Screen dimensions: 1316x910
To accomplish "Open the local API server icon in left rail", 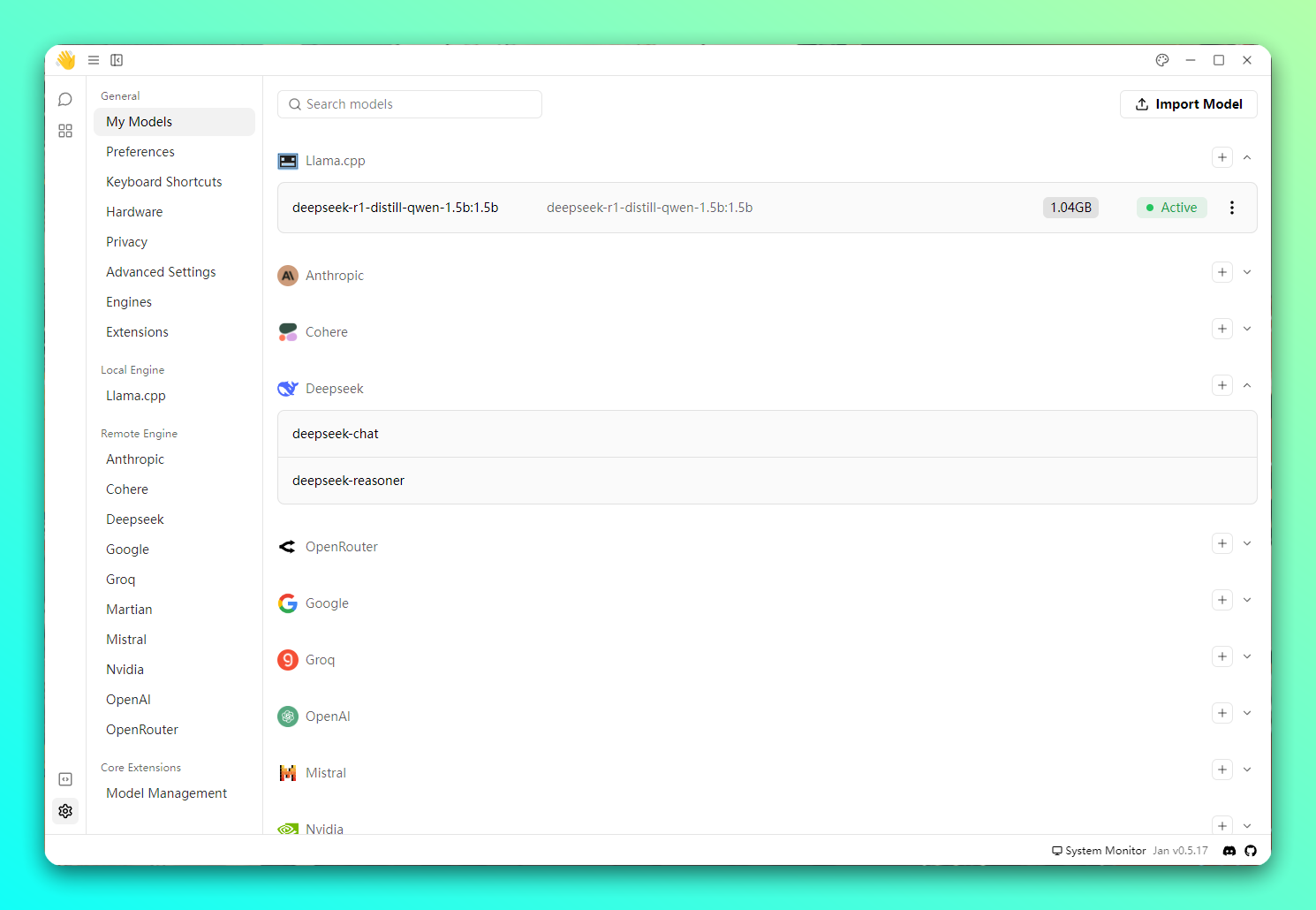I will point(65,779).
